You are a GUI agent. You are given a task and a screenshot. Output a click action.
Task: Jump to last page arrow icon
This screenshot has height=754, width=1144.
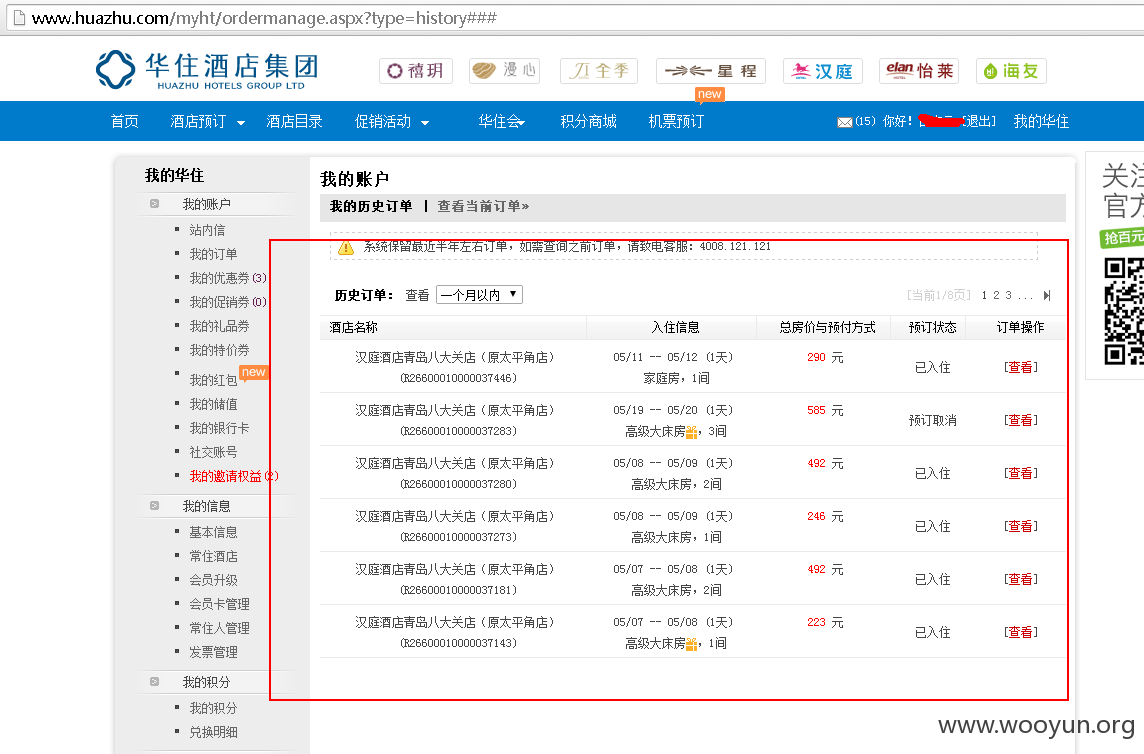(x=1047, y=296)
